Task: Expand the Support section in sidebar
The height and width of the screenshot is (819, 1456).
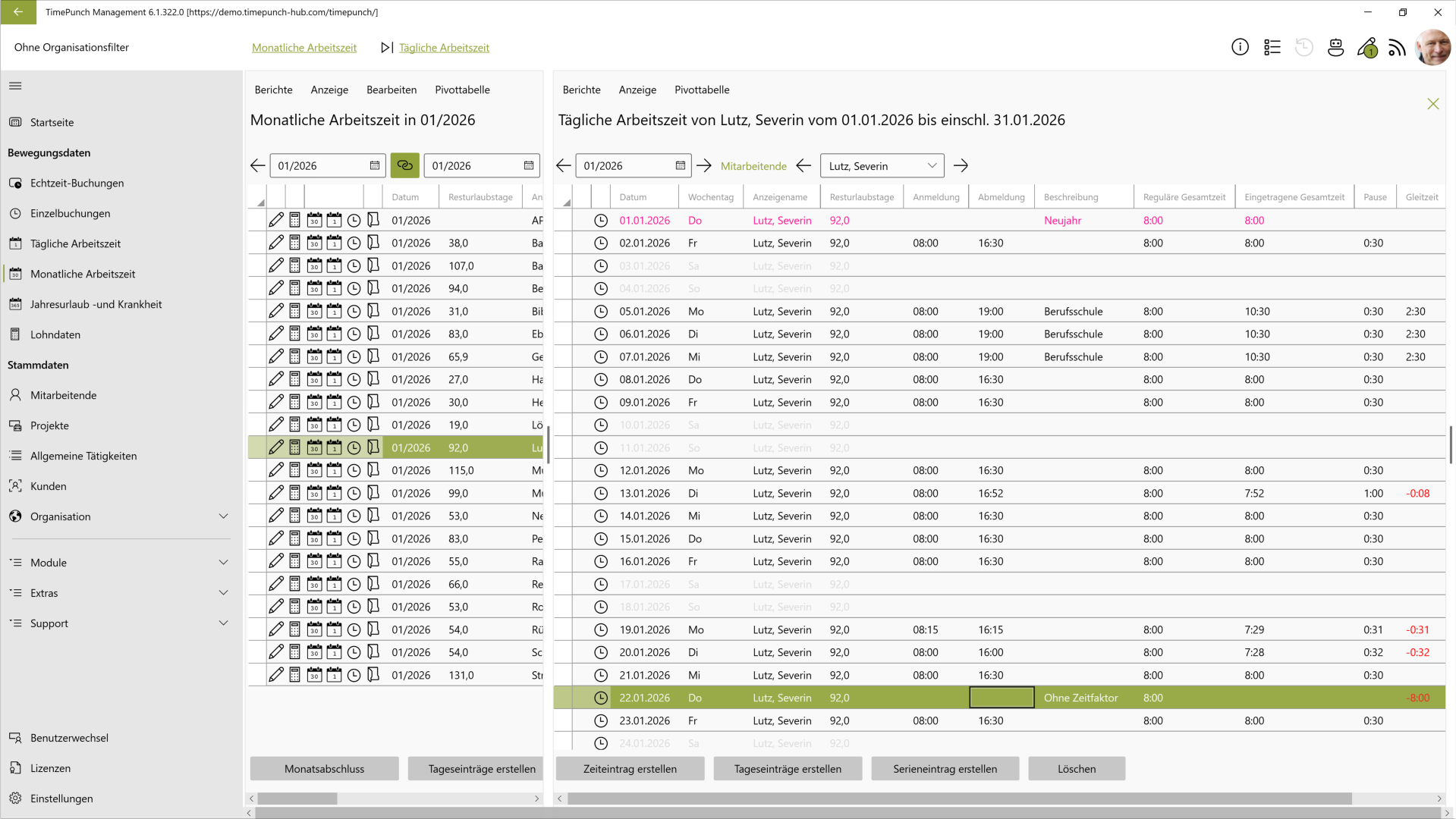Action: [x=223, y=623]
